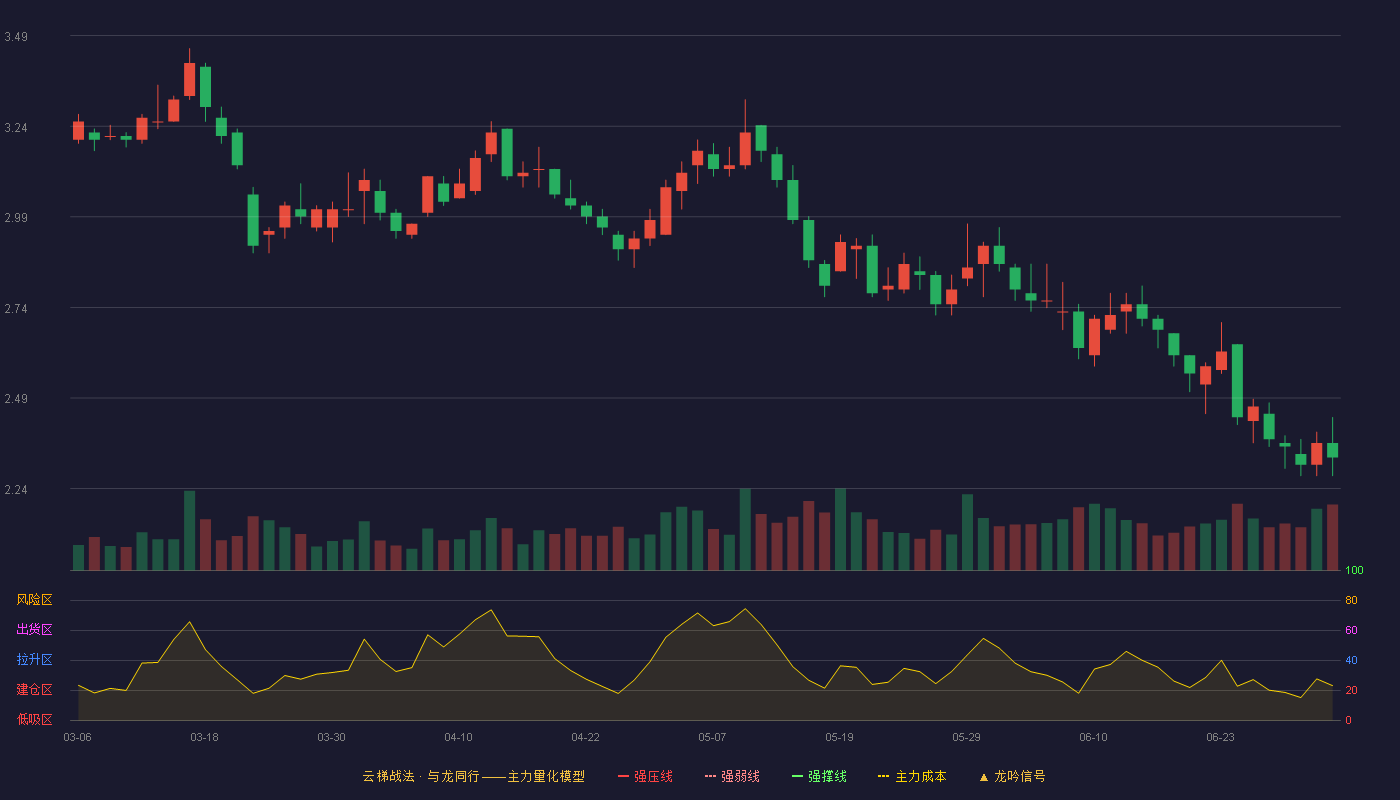Click the 05-19 date label
Viewport: 1400px width, 800px height.
[x=839, y=737]
